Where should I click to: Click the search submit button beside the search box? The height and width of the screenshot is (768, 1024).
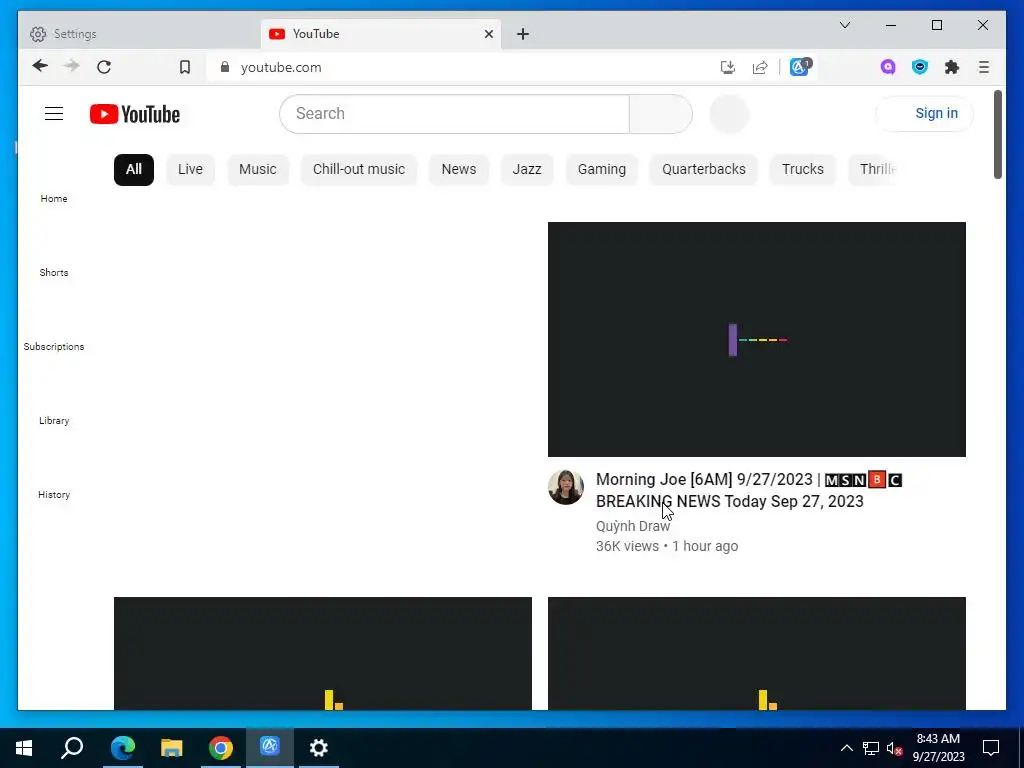pos(660,114)
